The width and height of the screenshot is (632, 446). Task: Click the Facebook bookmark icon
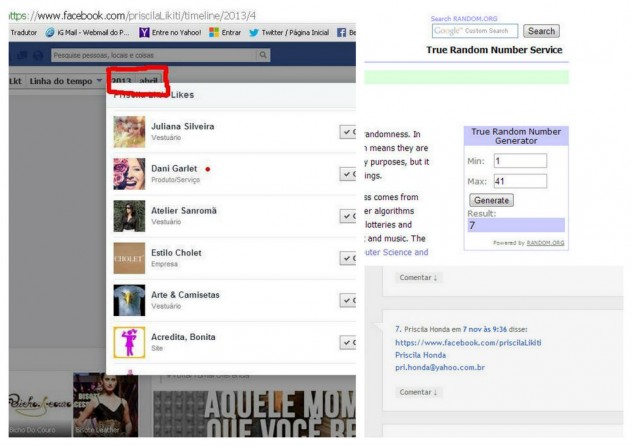[341, 33]
